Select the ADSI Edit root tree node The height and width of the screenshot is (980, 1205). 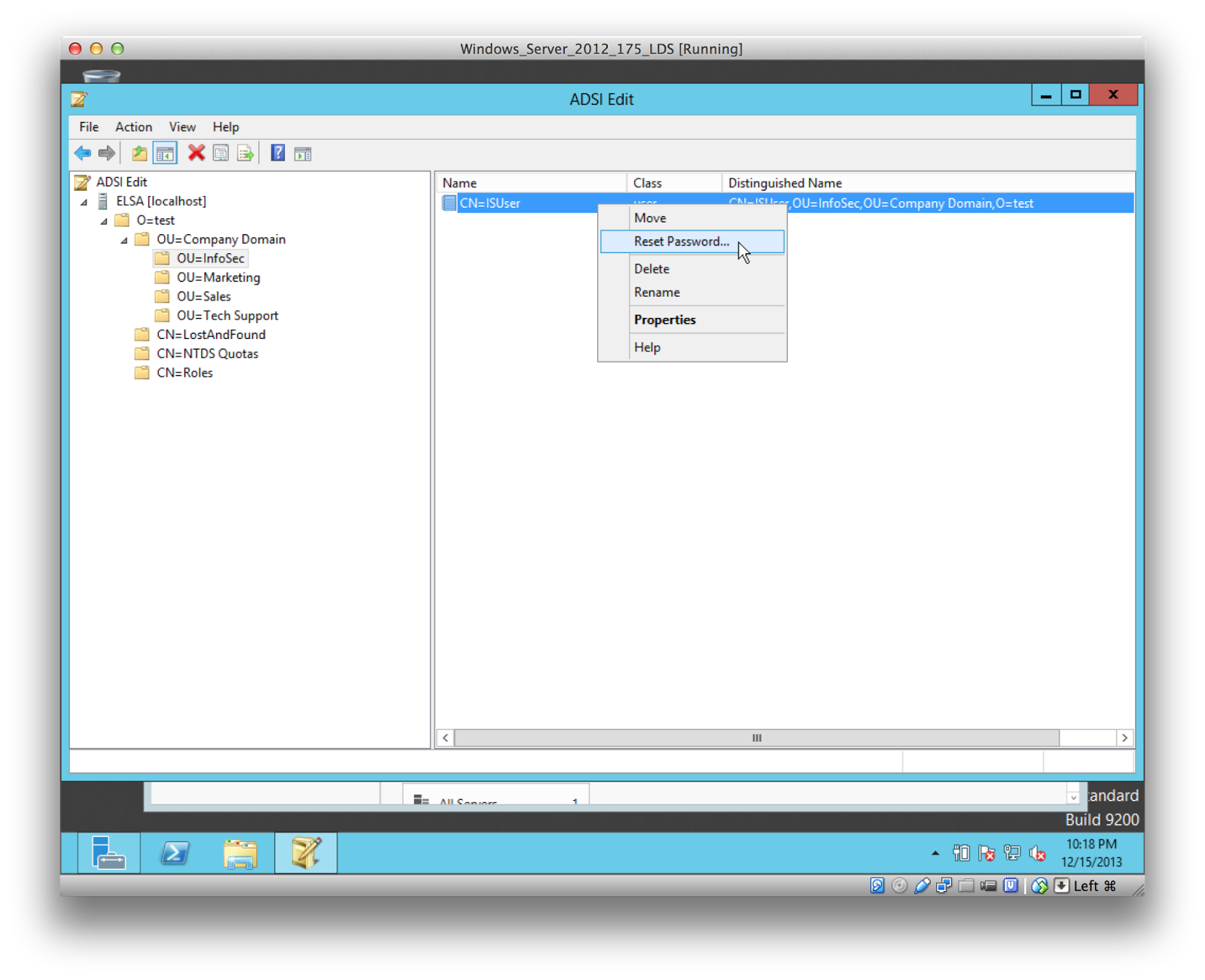(121, 182)
